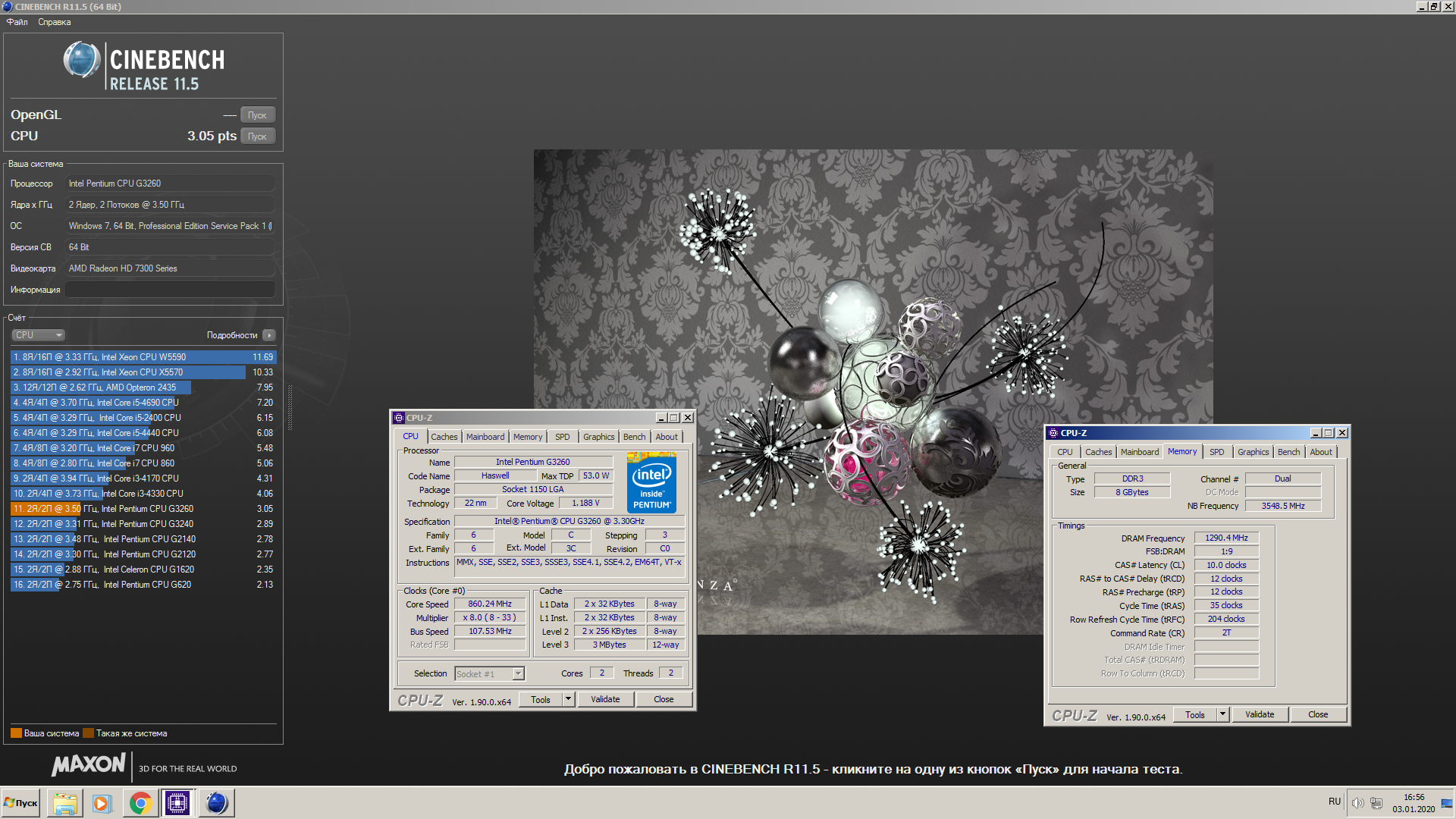The height and width of the screenshot is (819, 1456).
Task: Click Tools button in right CPU-Z
Action: [1195, 714]
